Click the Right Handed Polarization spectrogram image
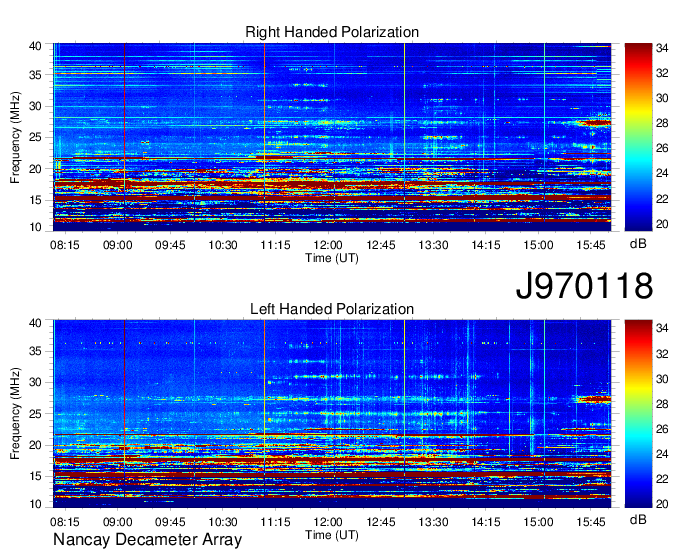The image size is (680, 552). (x=332, y=137)
